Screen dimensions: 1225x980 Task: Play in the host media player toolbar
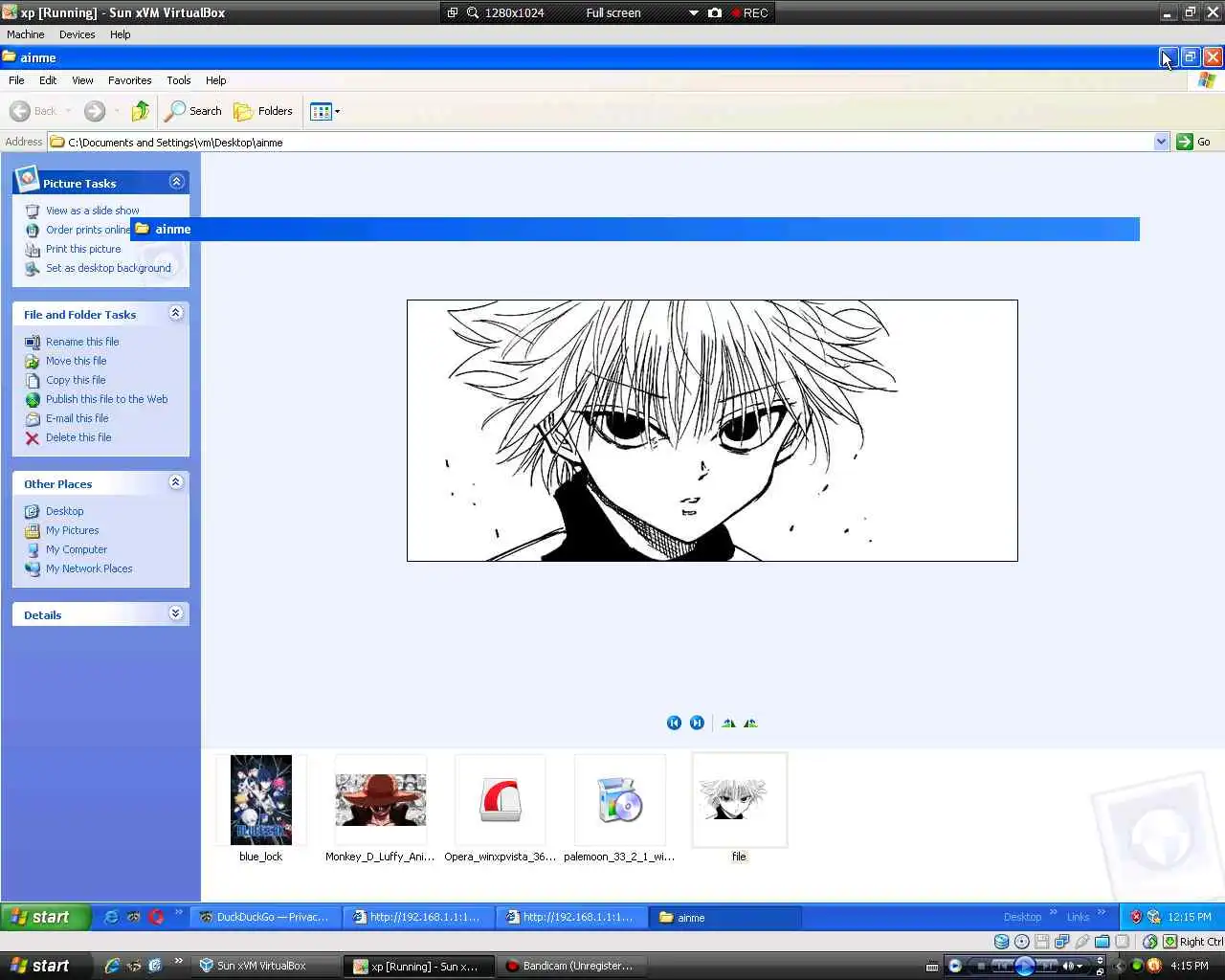(1024, 966)
